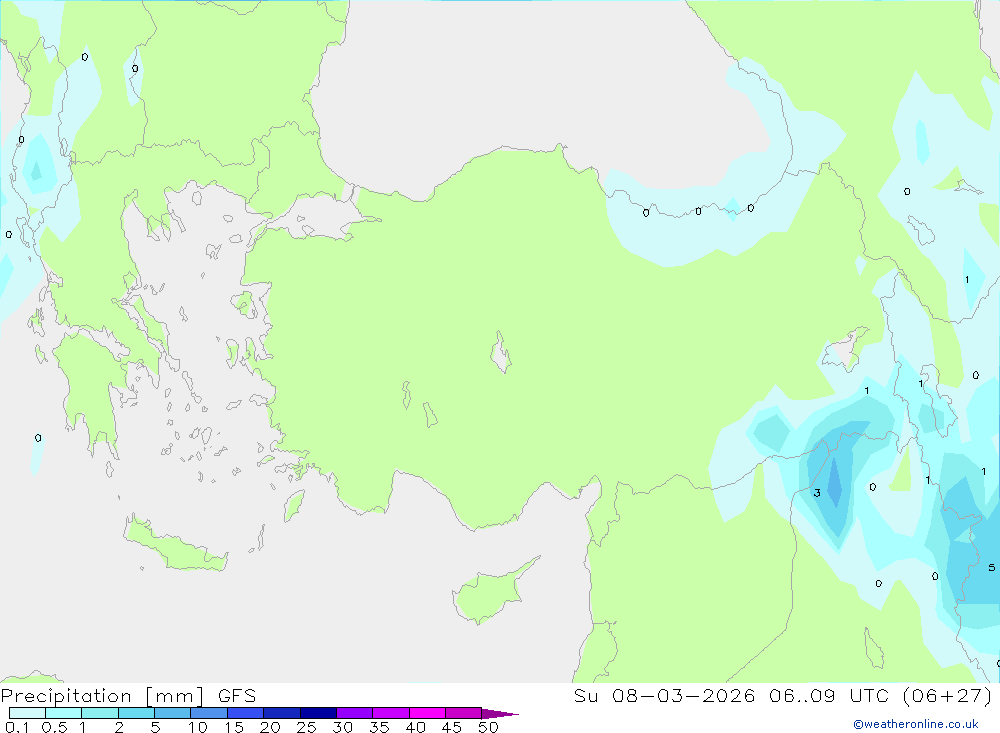
Task: Click the '50' legend value label
Action: point(489,727)
